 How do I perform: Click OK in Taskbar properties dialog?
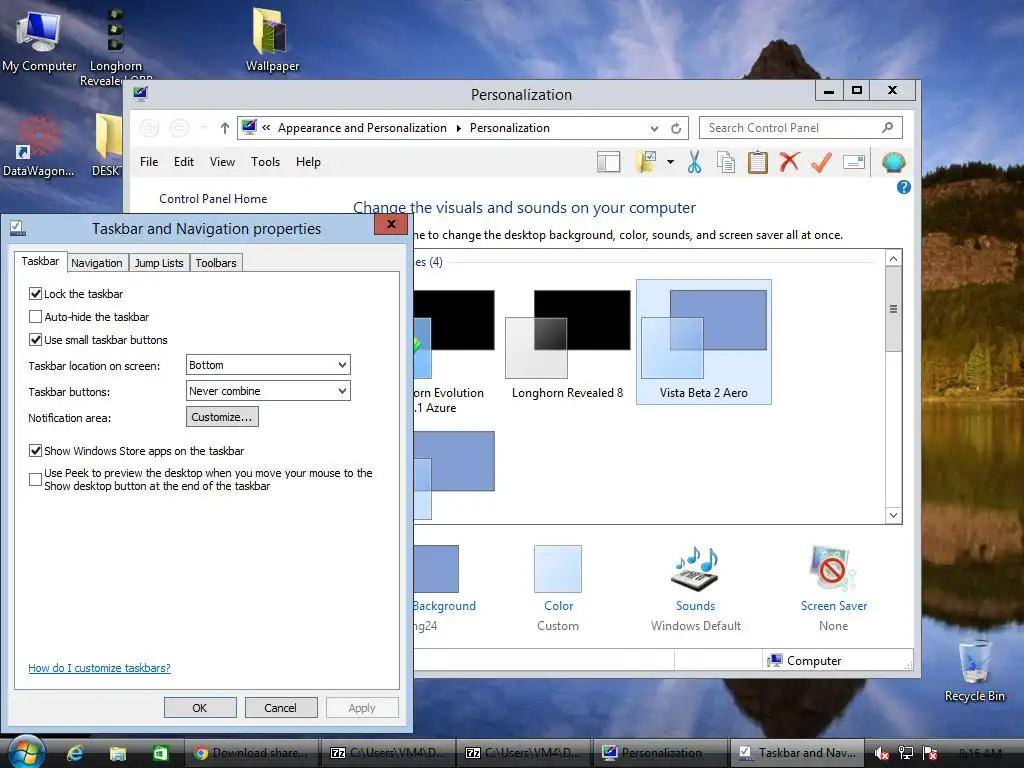tap(200, 708)
